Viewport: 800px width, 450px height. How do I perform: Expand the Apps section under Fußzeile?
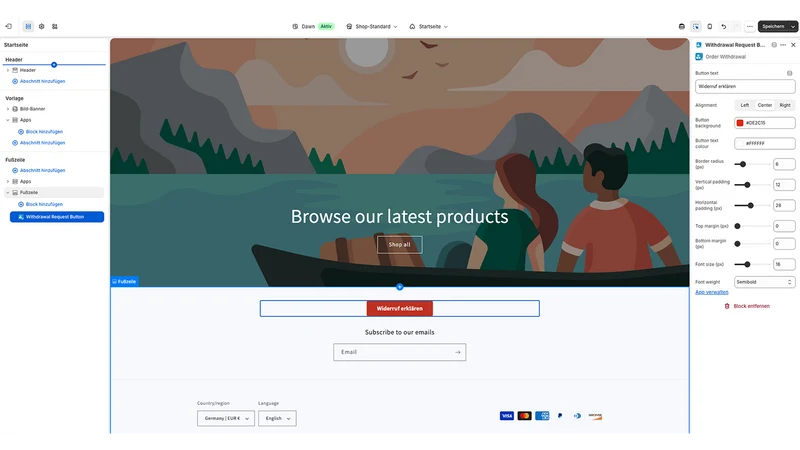point(8,181)
